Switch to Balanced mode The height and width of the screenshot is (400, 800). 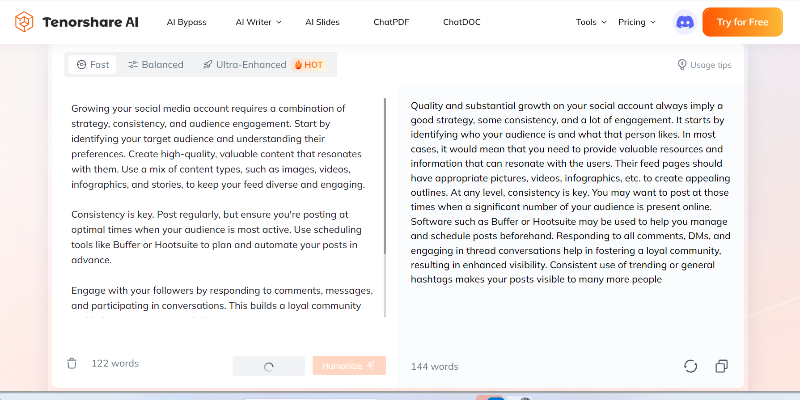(155, 65)
